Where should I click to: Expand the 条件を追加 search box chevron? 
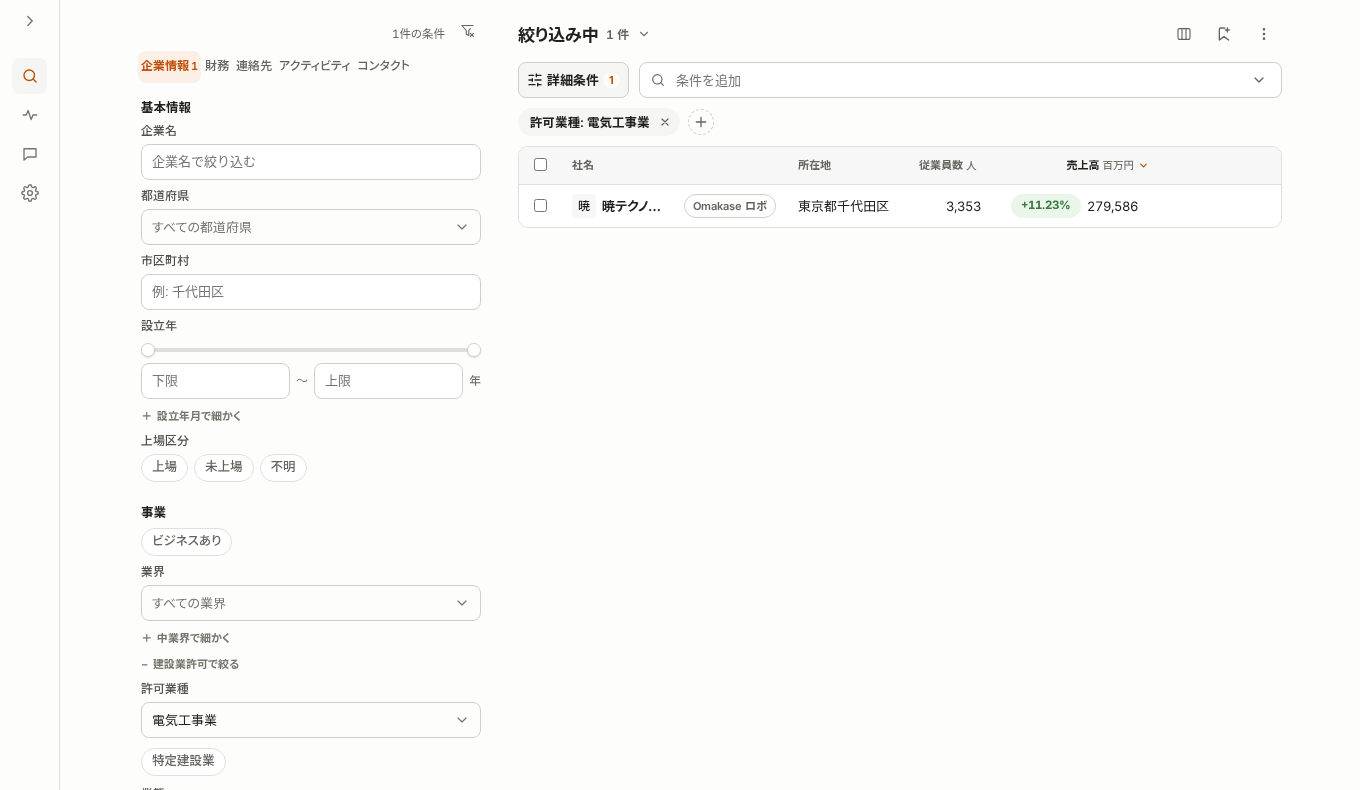1258,80
